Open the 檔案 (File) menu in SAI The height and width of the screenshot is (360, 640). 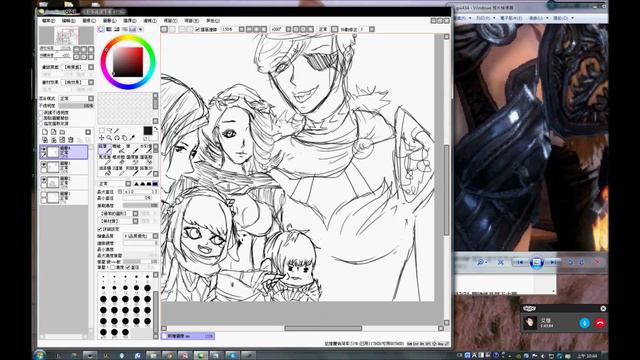pos(48,20)
